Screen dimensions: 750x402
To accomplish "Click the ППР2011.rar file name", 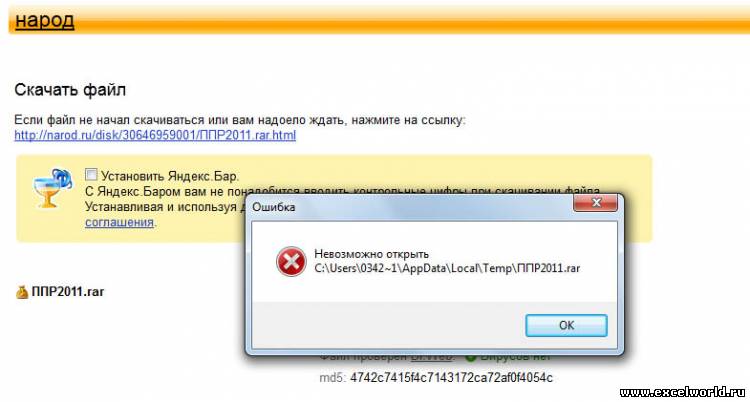I will (68, 292).
